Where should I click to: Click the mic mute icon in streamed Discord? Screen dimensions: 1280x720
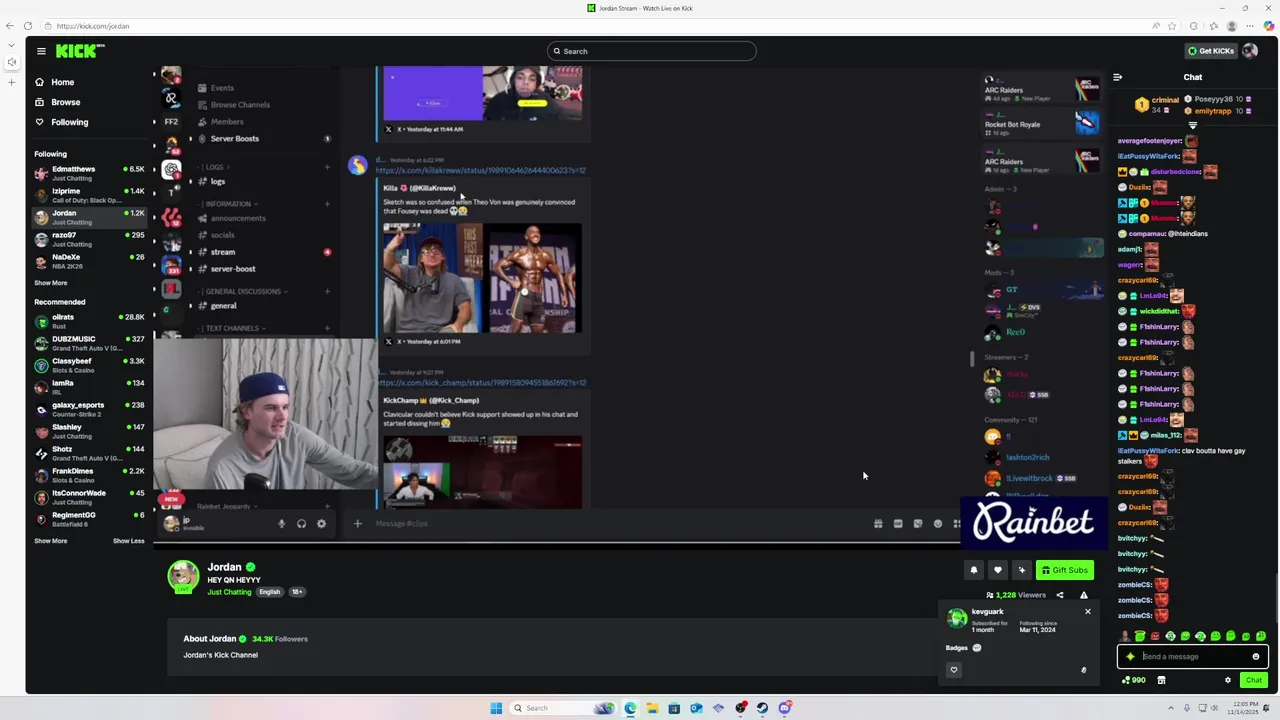point(281,523)
